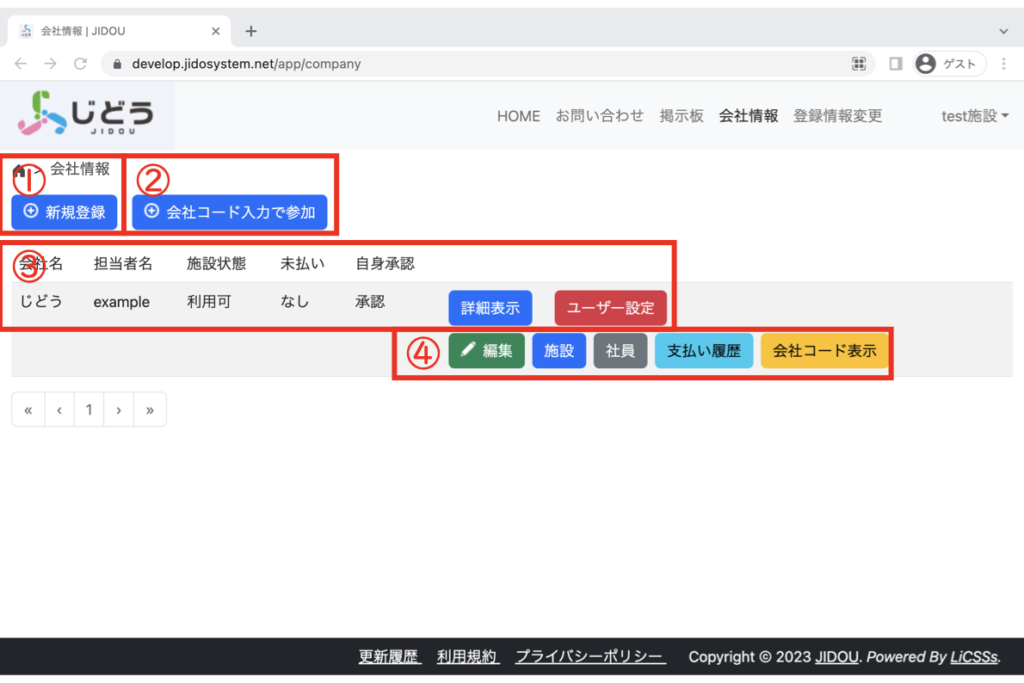Open the プライバシーポリシー footer link

[x=590, y=657]
